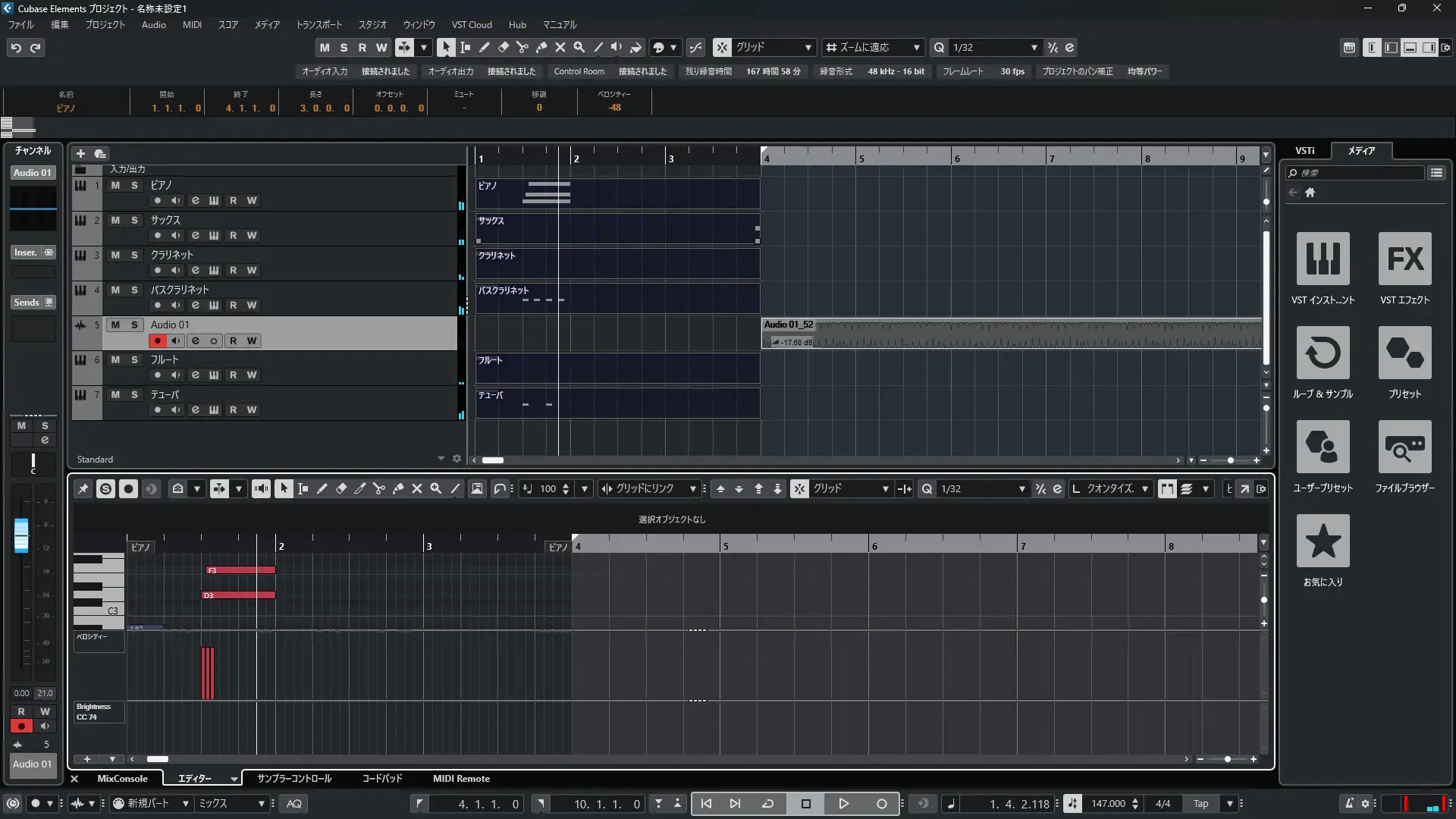Open Loops & Samples tile
The width and height of the screenshot is (1456, 819).
pyautogui.click(x=1323, y=353)
